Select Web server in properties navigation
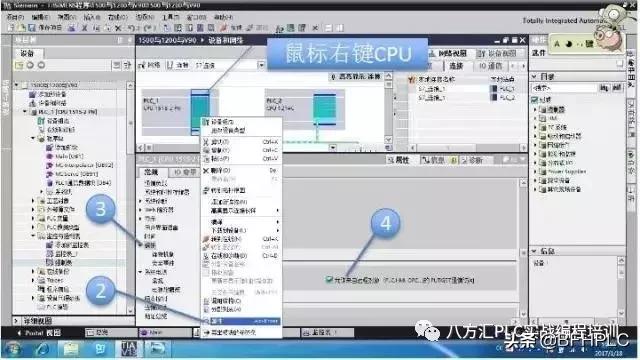Image resolution: width=640 pixels, height=360 pixels. [x=159, y=210]
